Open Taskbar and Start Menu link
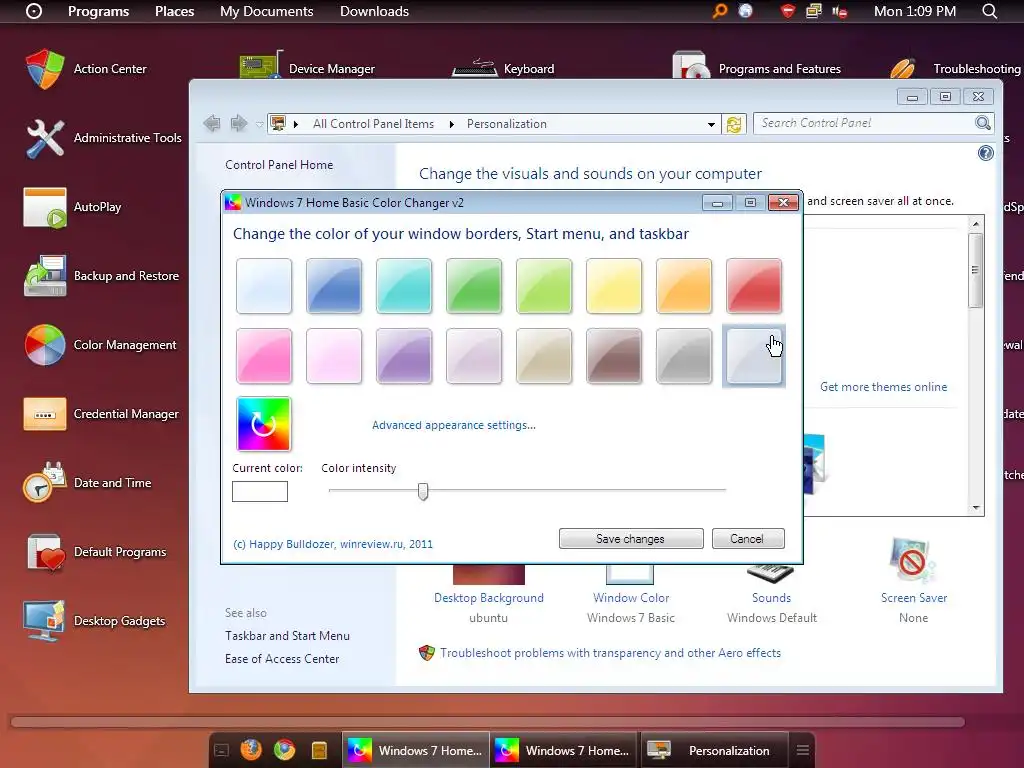 (x=287, y=635)
